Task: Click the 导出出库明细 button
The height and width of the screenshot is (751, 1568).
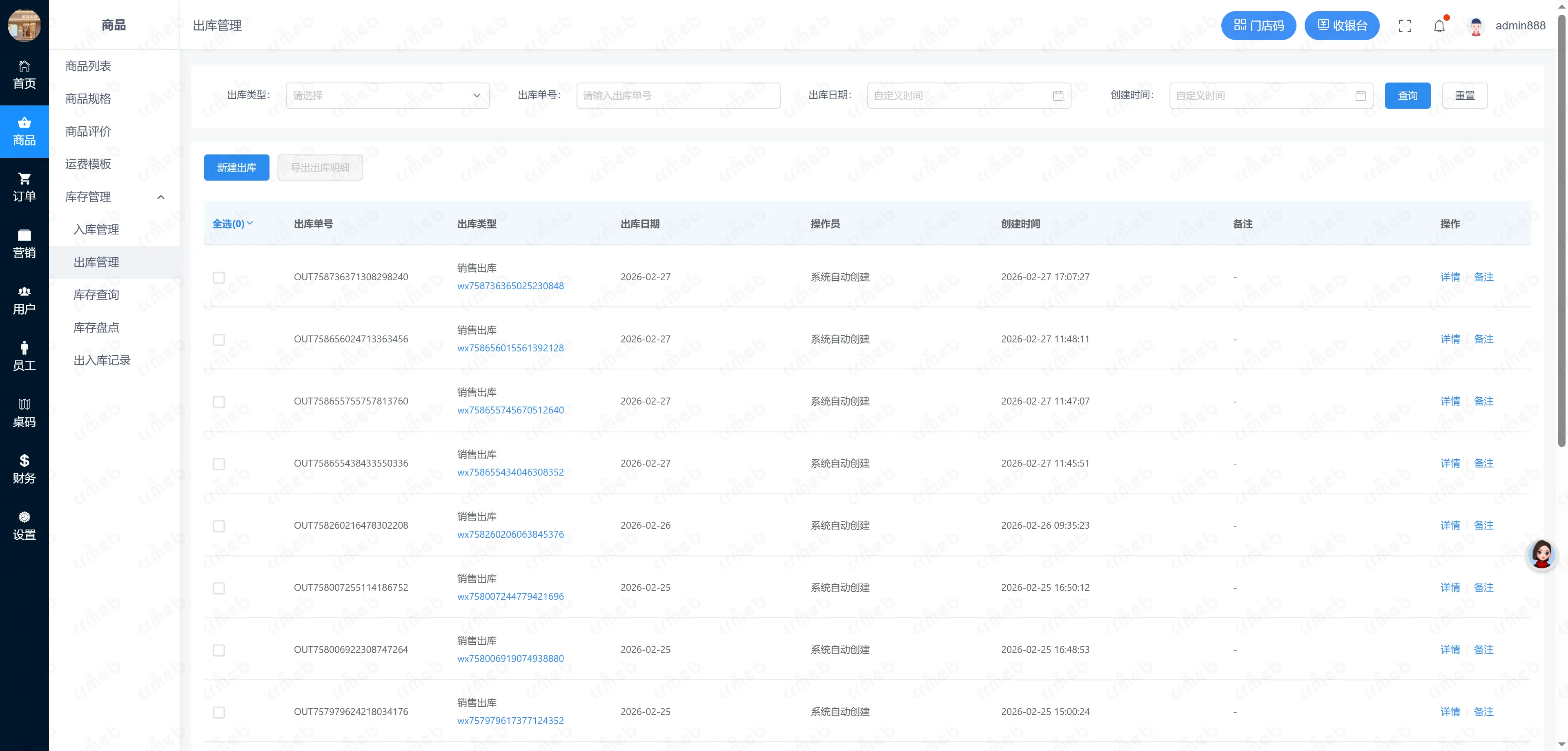Action: point(320,168)
